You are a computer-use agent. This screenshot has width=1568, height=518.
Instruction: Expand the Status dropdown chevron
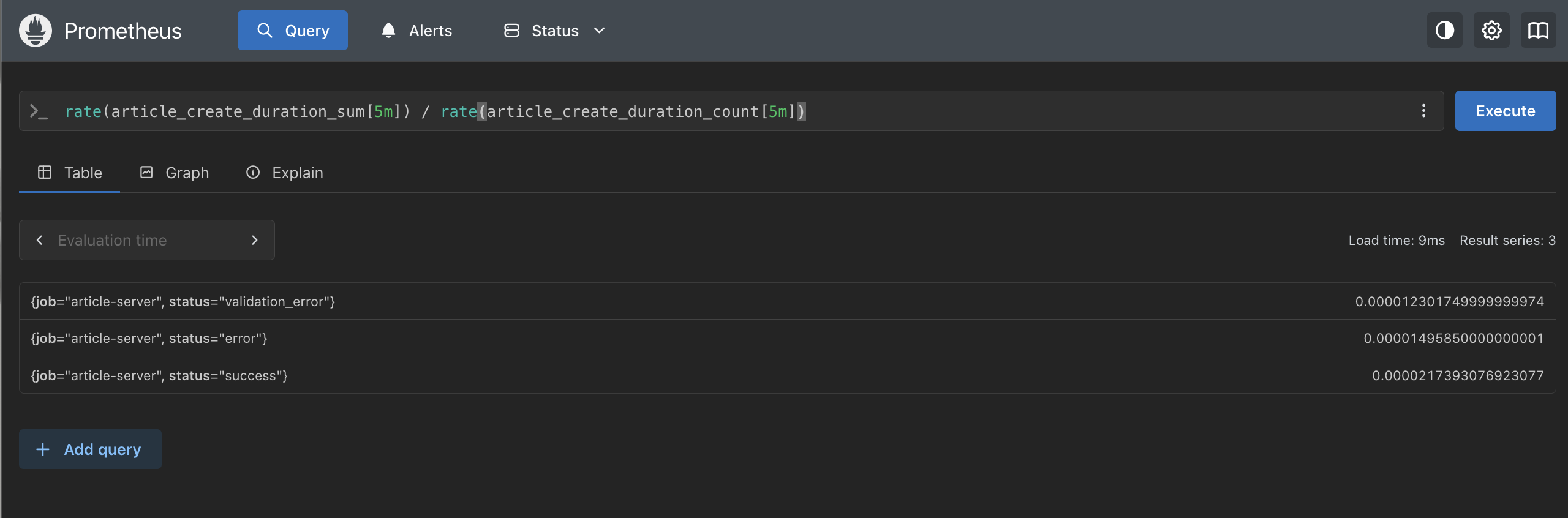600,31
